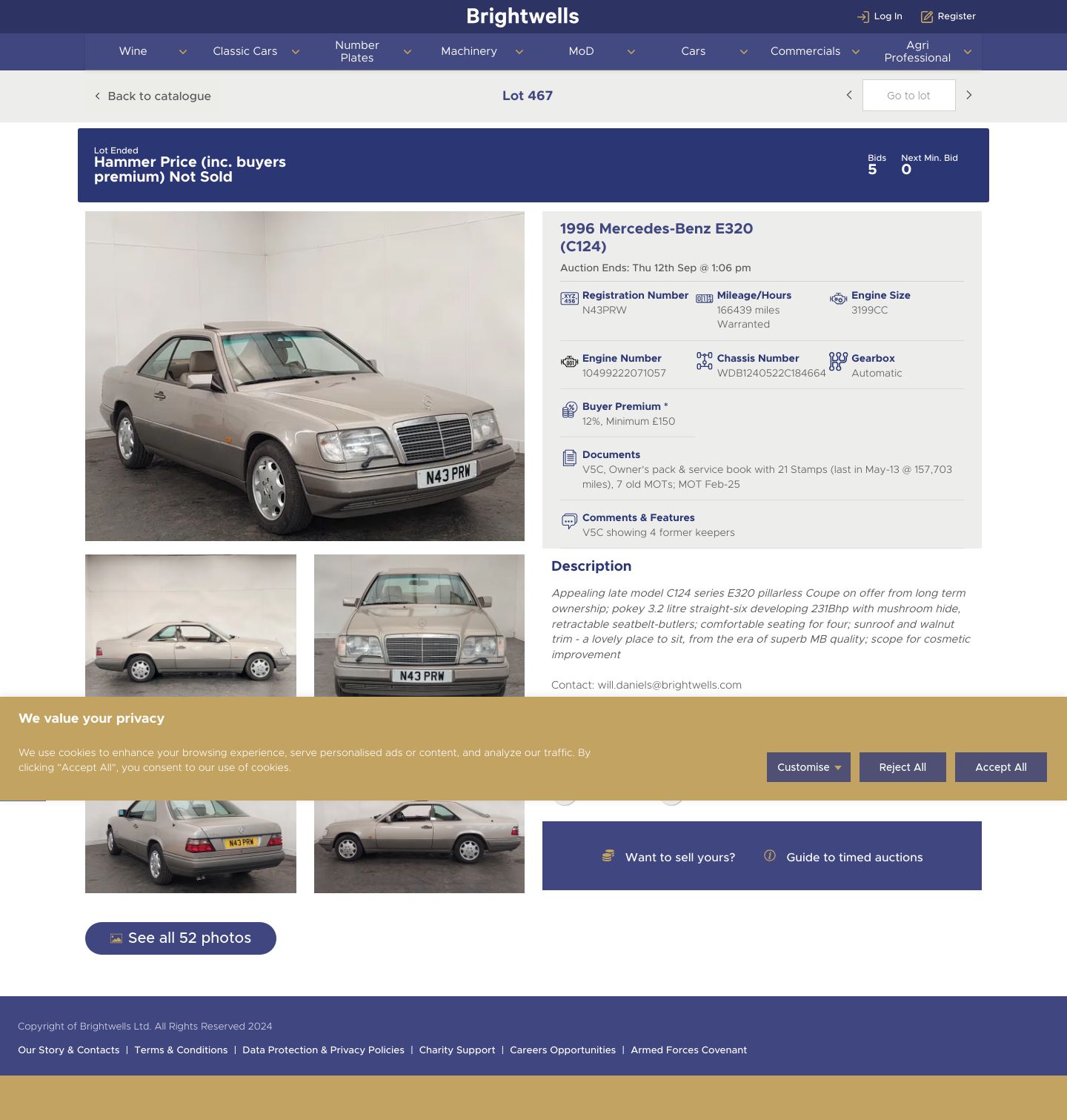Open Charity Support footer link
1067x1120 pixels.
click(457, 1050)
